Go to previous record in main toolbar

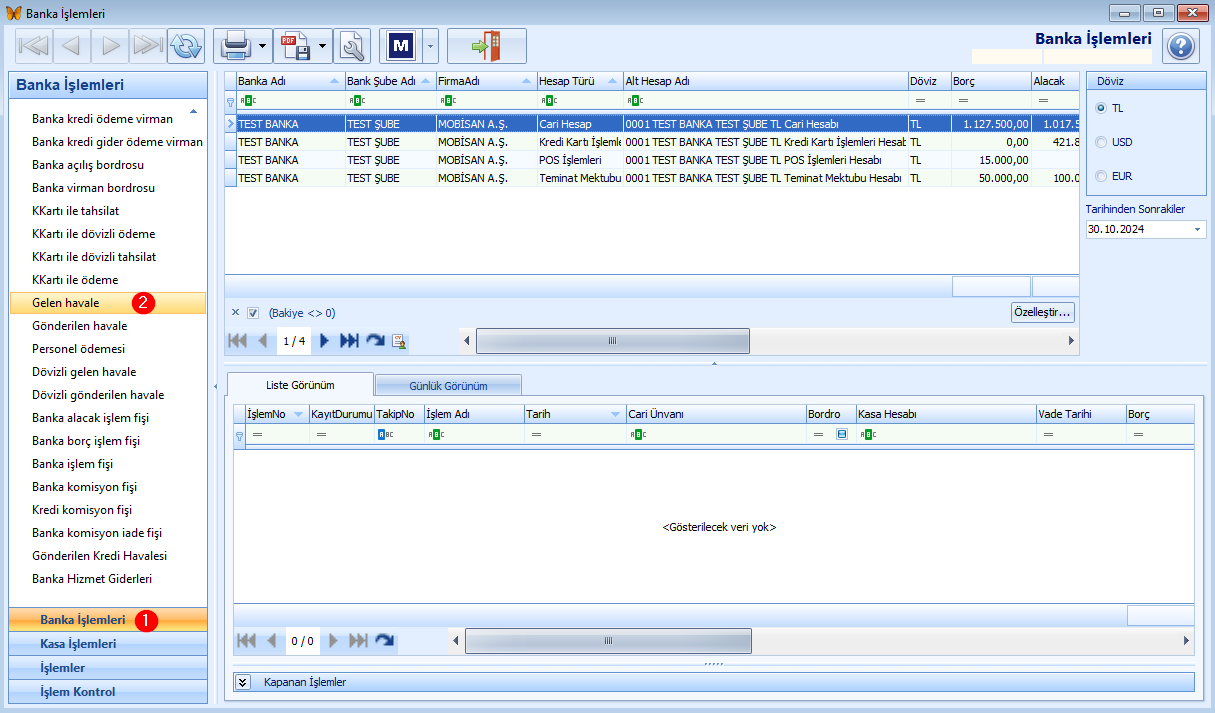(x=72, y=46)
